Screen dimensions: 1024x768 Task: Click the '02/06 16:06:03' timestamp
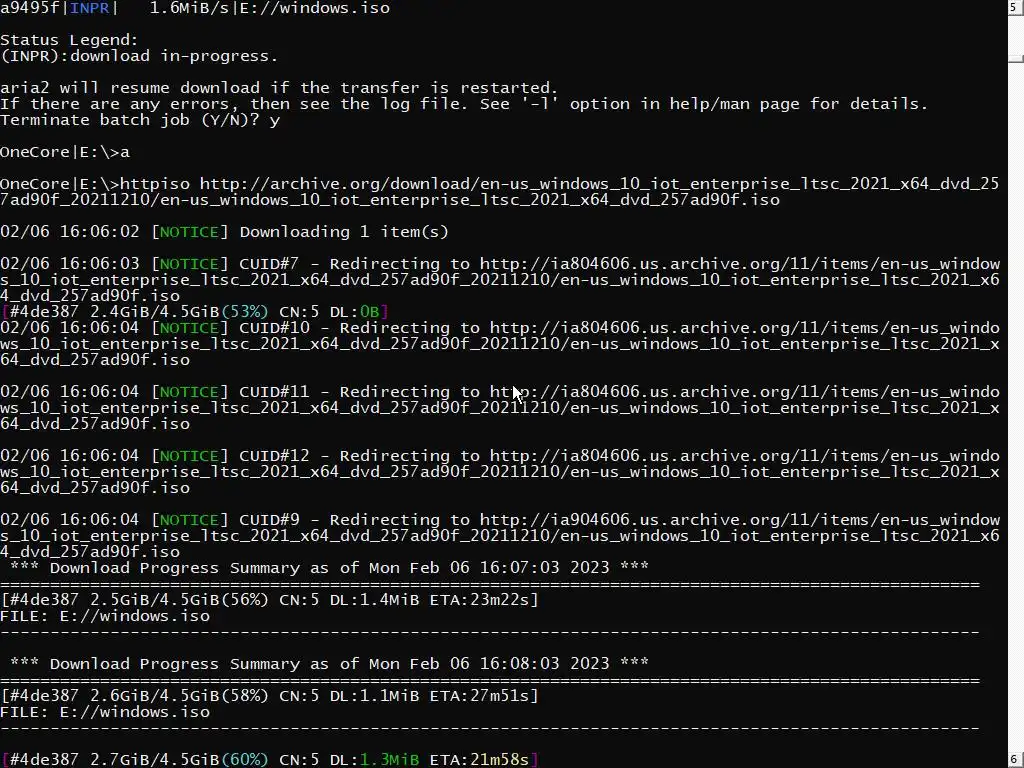pyautogui.click(x=69, y=264)
